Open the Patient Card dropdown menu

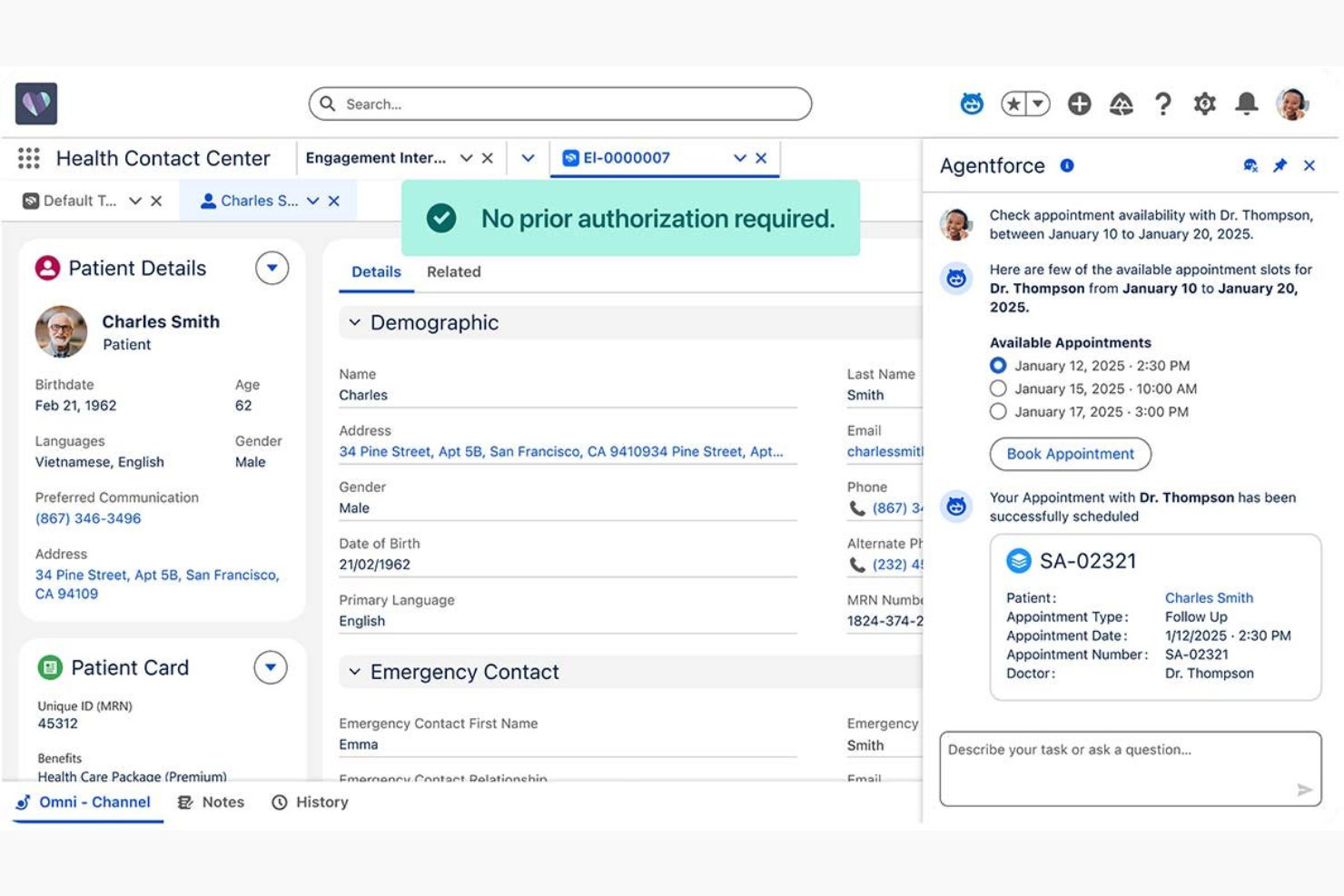coord(271,667)
